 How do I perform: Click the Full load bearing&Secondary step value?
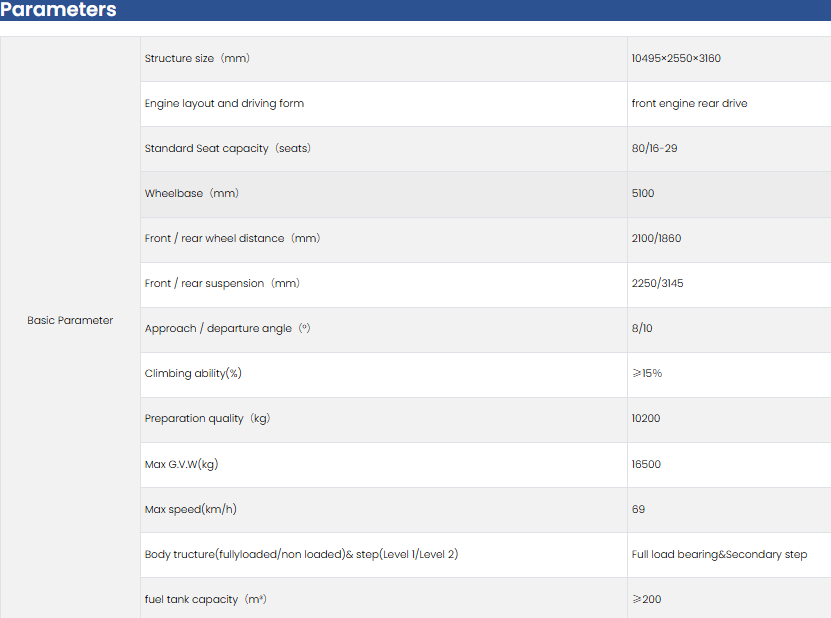pos(719,555)
